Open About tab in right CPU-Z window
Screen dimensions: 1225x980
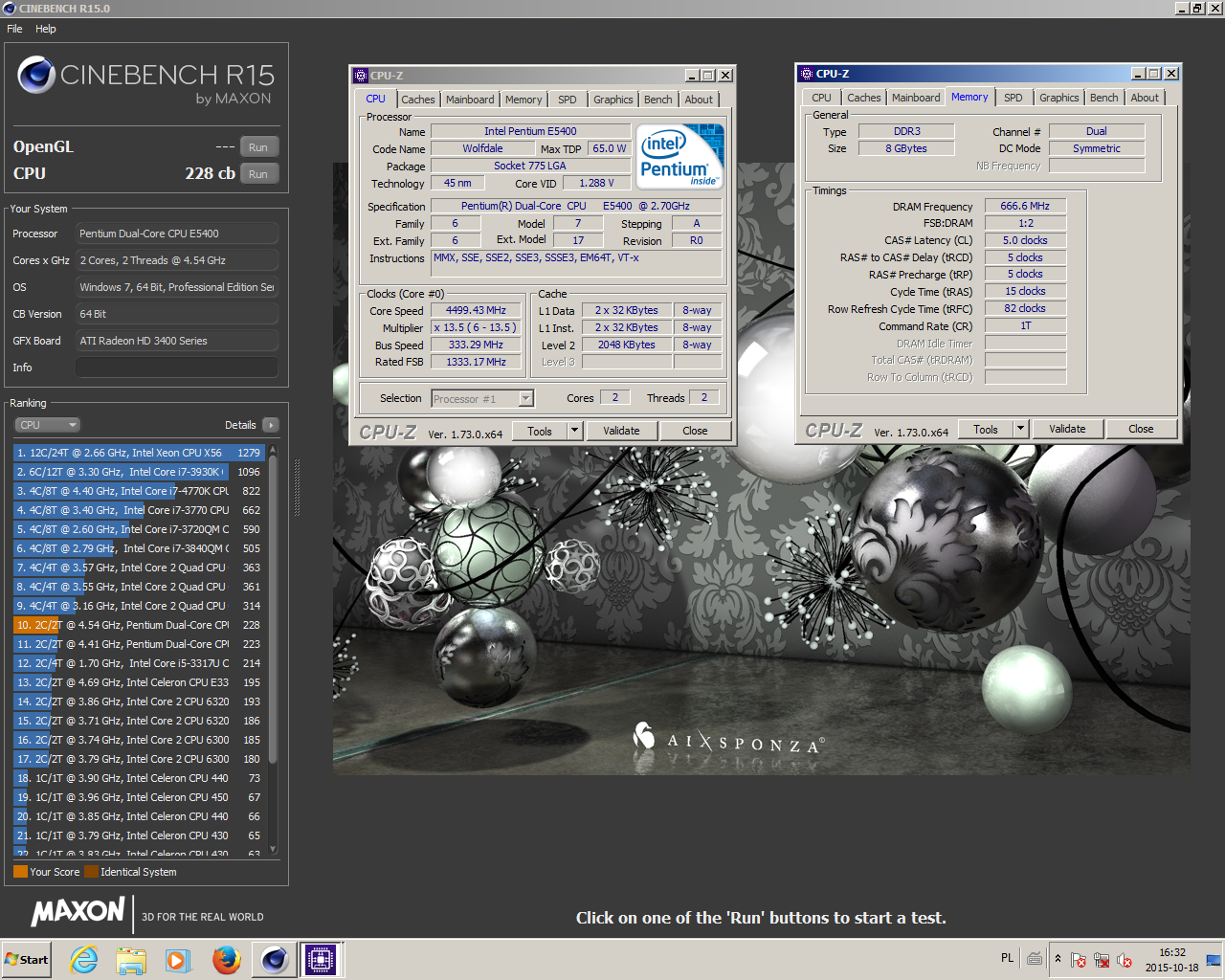tap(1145, 98)
